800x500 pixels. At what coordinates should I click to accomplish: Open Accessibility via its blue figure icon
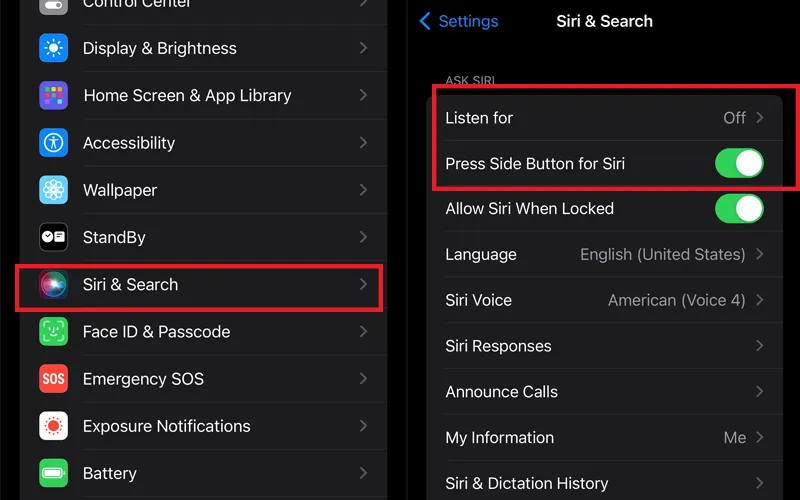[54, 142]
